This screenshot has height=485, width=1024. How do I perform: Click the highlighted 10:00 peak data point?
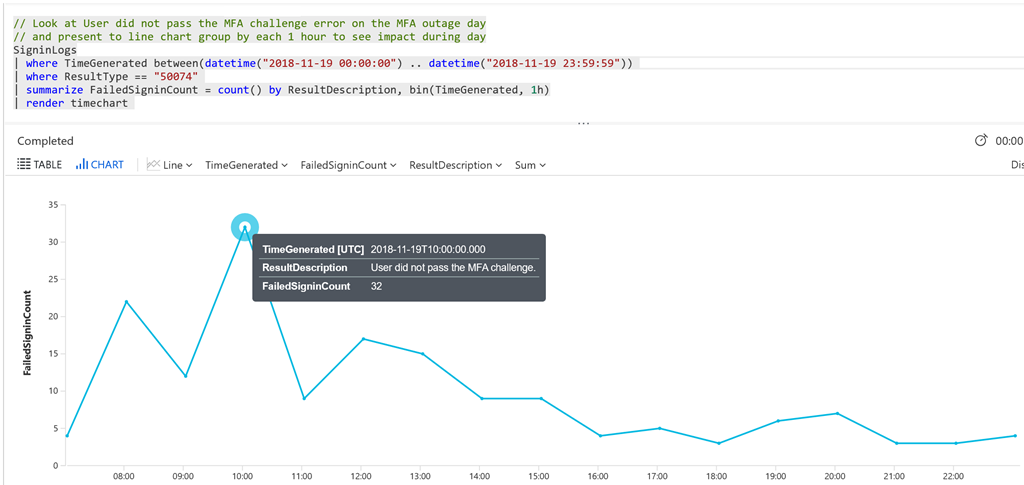(x=245, y=227)
